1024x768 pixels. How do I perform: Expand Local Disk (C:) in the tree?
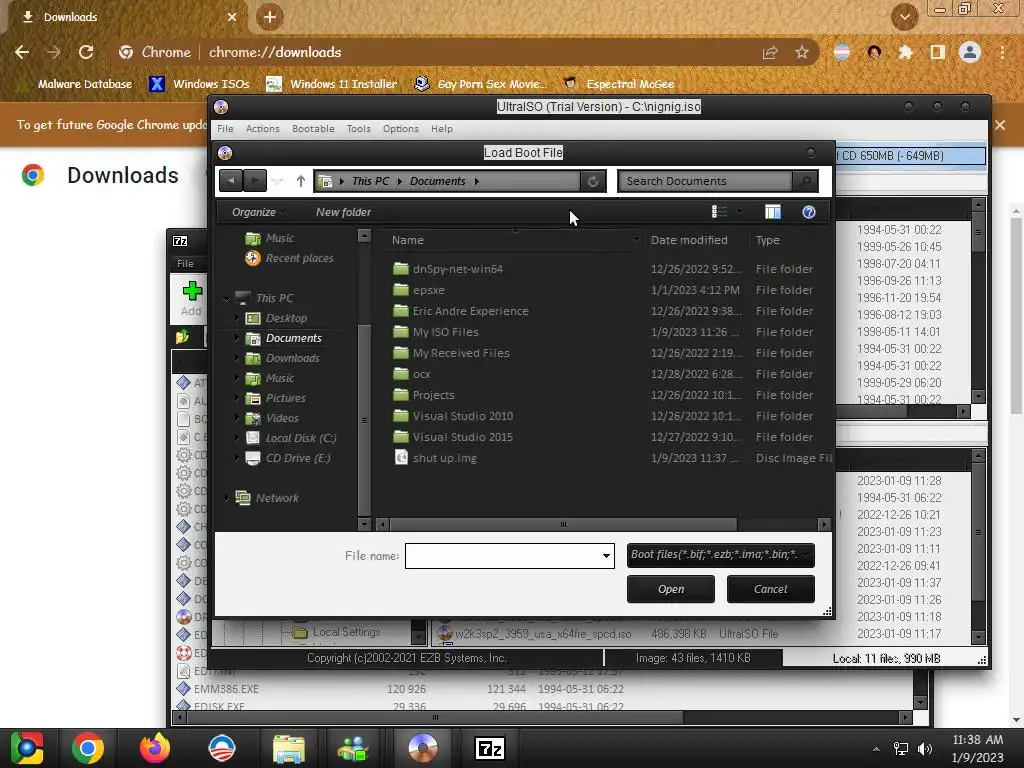236,438
